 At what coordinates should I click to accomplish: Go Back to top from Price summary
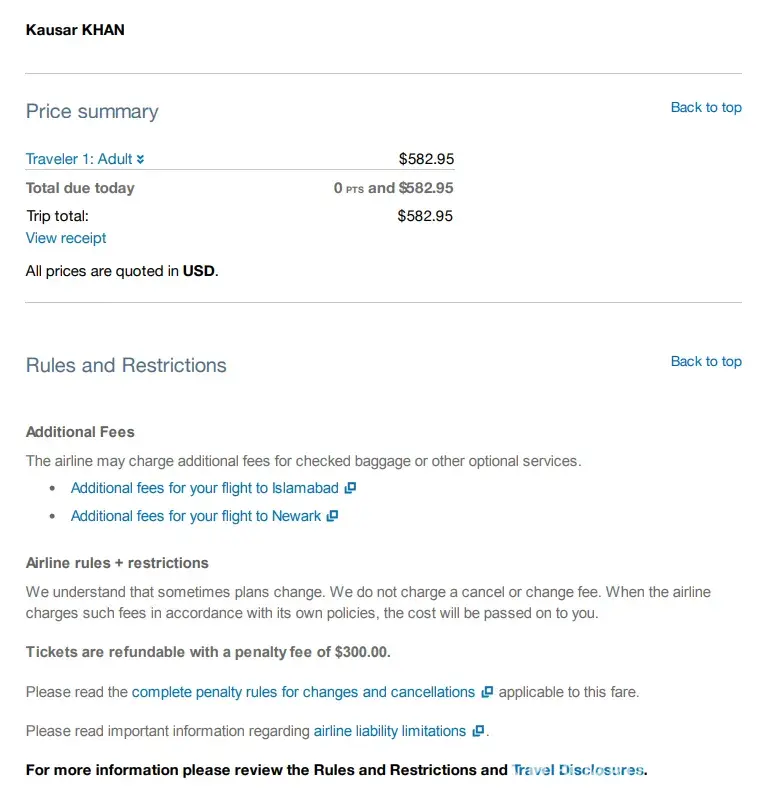coord(706,107)
